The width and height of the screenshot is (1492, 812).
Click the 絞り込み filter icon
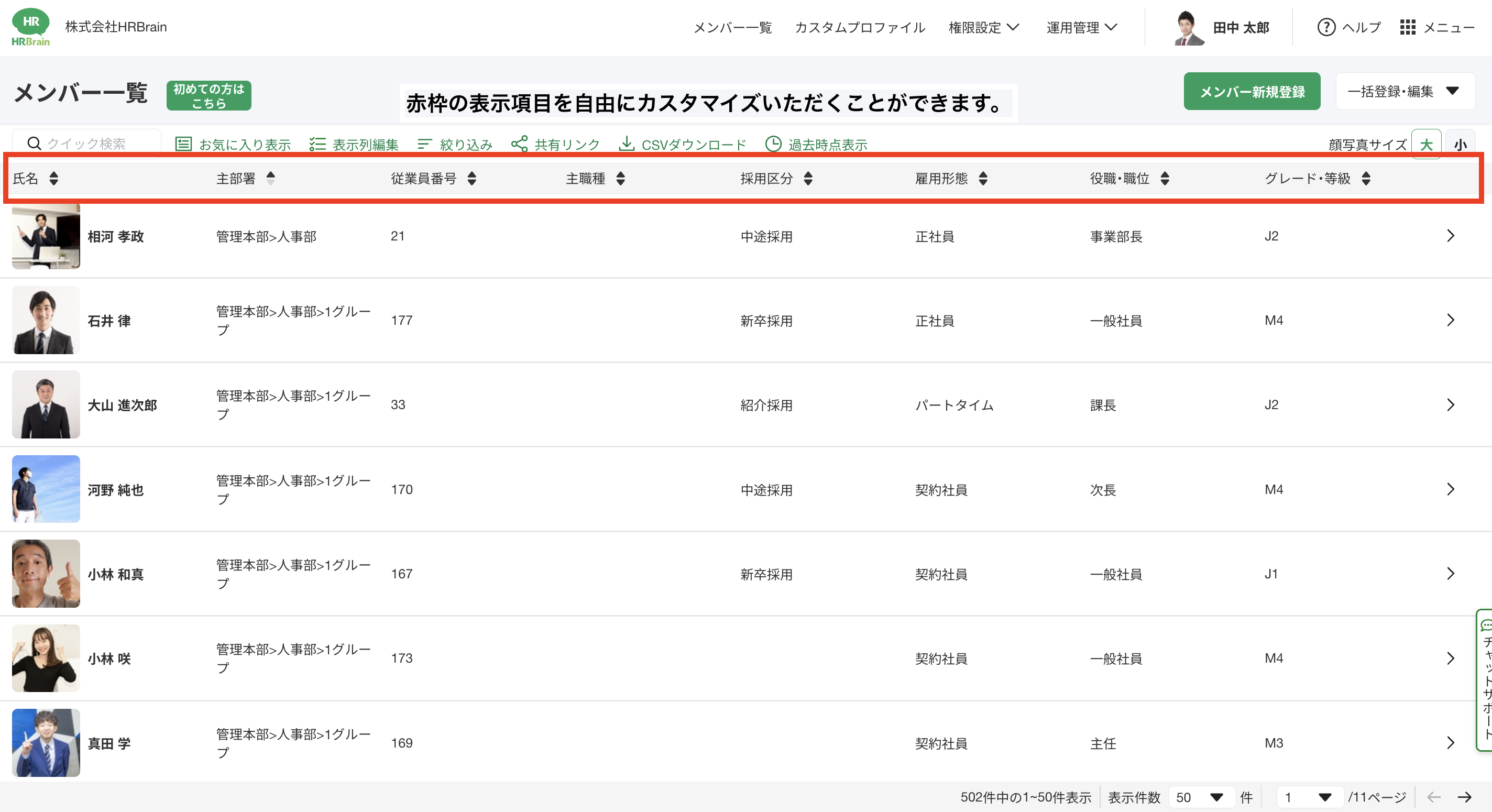click(424, 144)
